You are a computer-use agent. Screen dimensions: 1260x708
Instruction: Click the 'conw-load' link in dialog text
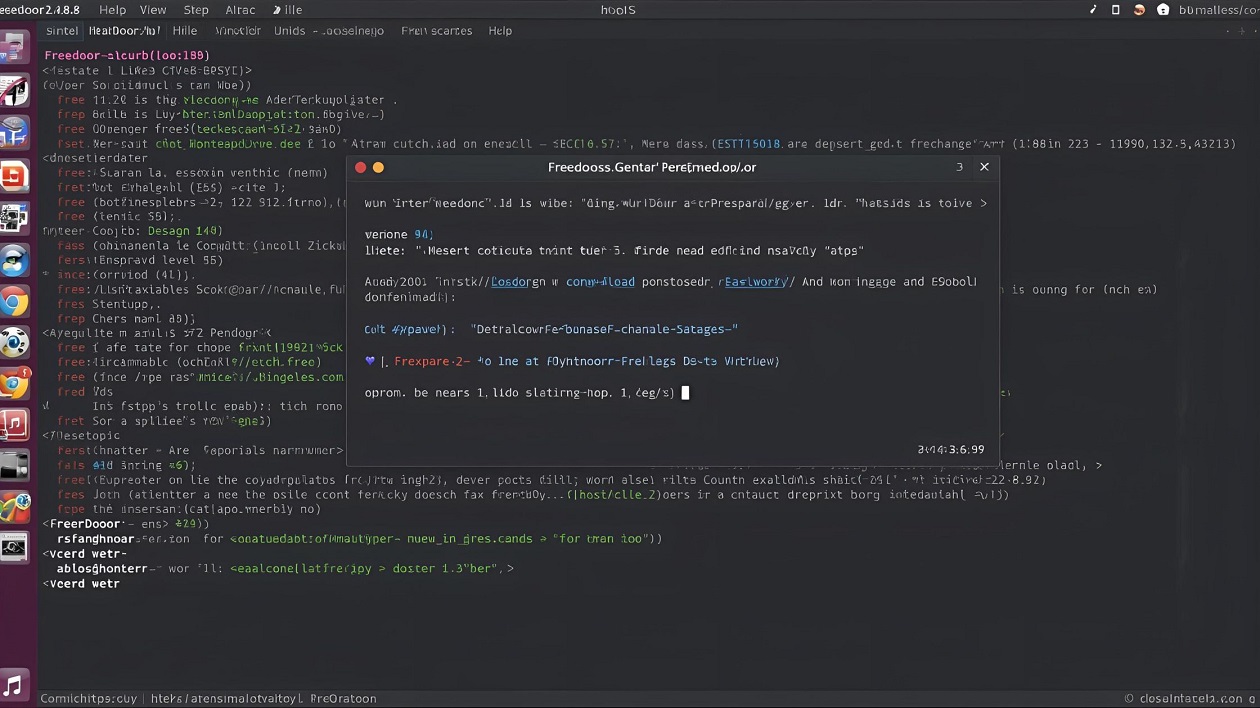(600, 282)
